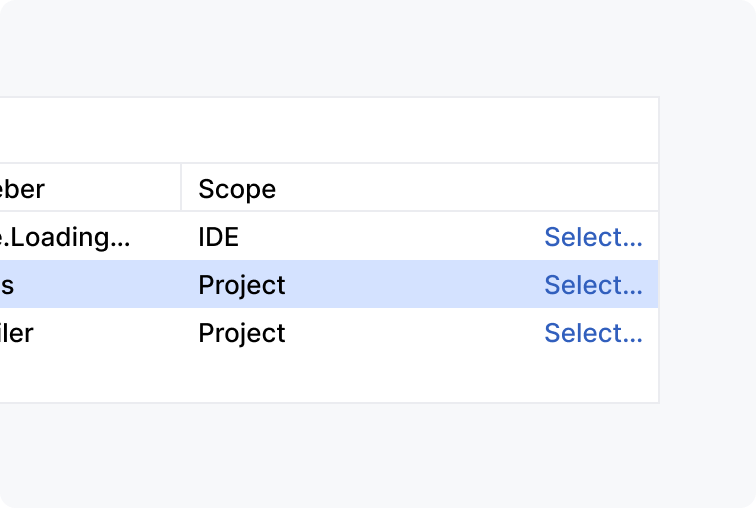Screen dimensions: 756x508
Task: Click the 's' name cell in highlighted row
Action: pos(7,285)
